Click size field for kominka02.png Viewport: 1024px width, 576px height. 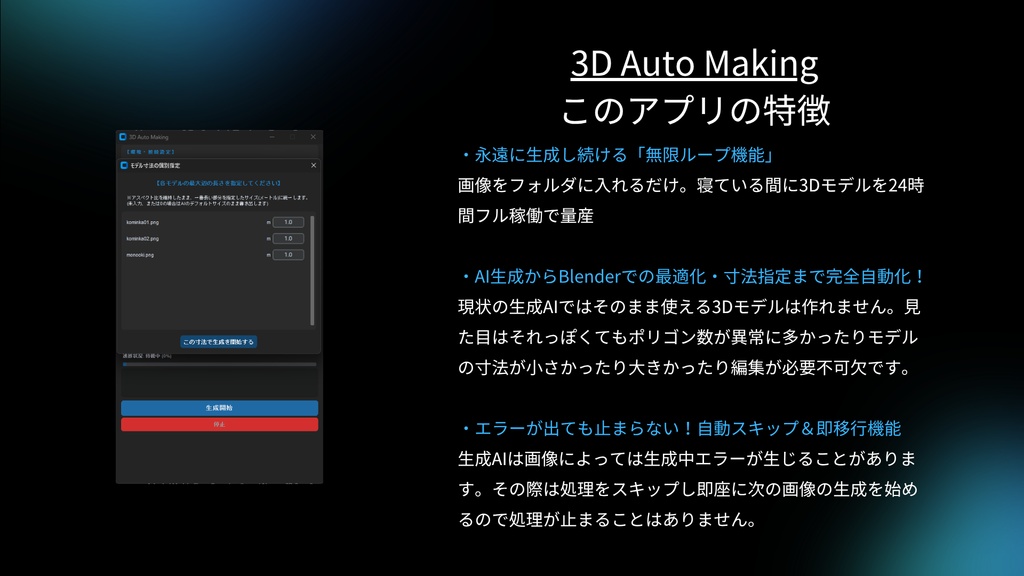(288, 238)
